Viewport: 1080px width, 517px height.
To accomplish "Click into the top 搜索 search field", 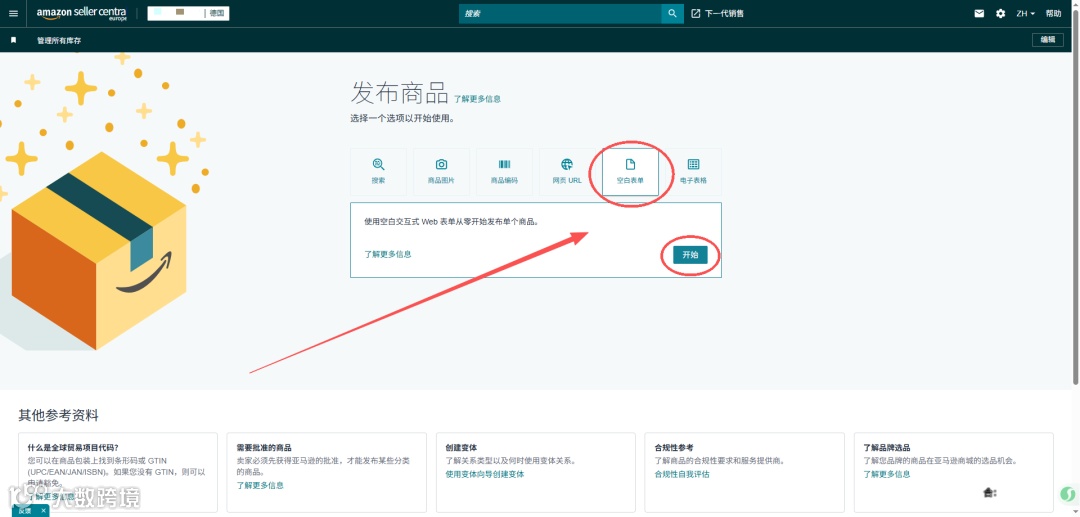I will (x=560, y=14).
